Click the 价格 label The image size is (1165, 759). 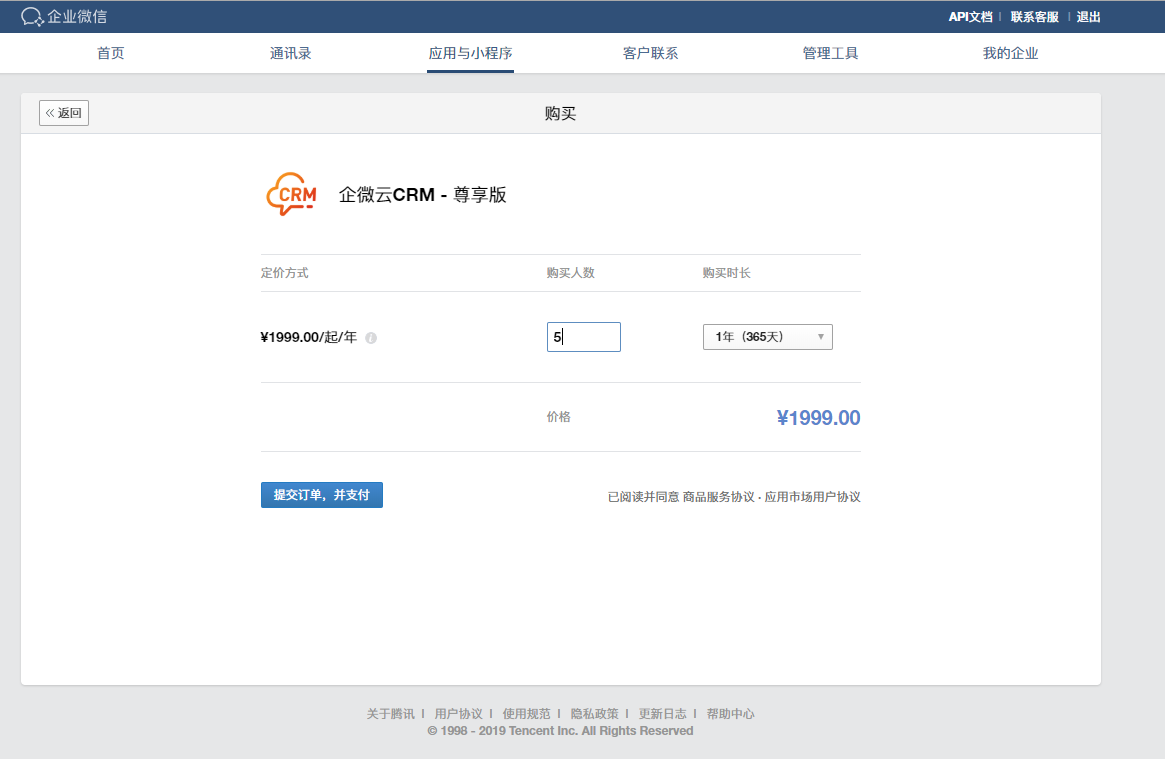click(x=559, y=417)
